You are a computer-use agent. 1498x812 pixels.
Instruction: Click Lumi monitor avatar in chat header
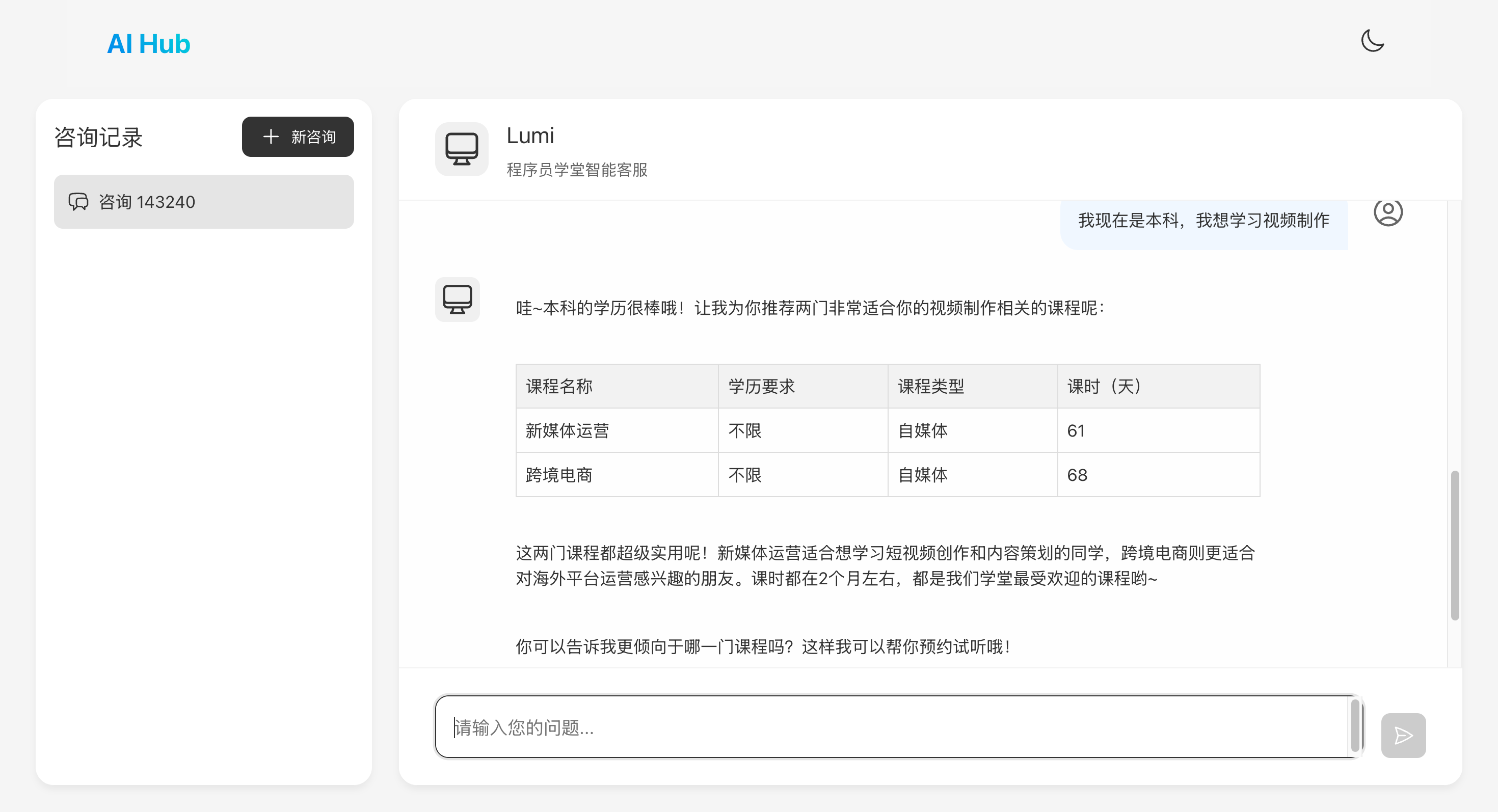(461, 149)
